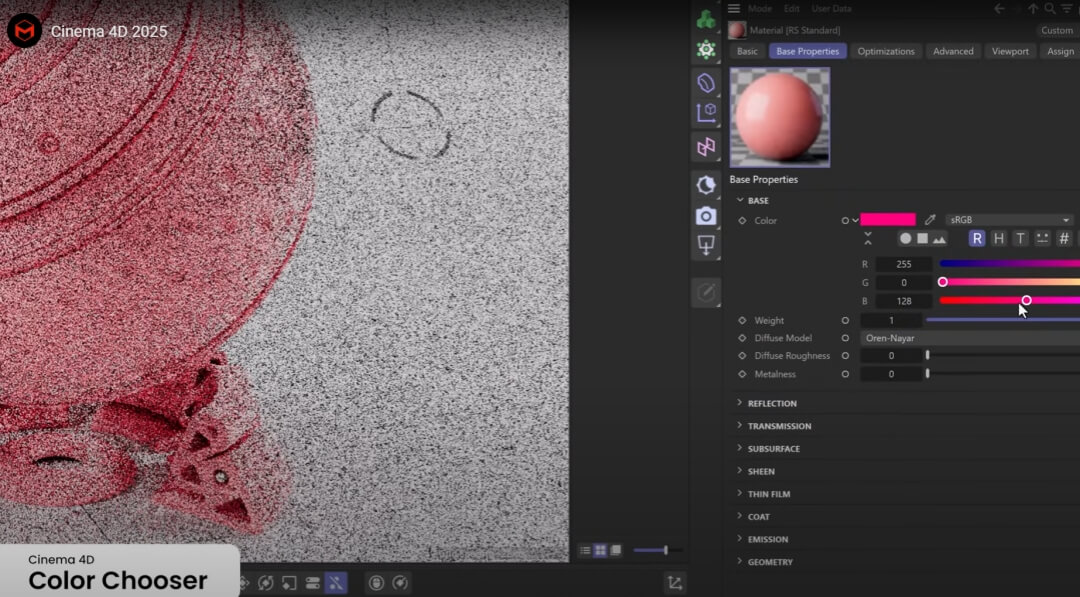The width and height of the screenshot is (1080, 597).
Task: Switch material manager to layers view icon
Action: point(616,550)
